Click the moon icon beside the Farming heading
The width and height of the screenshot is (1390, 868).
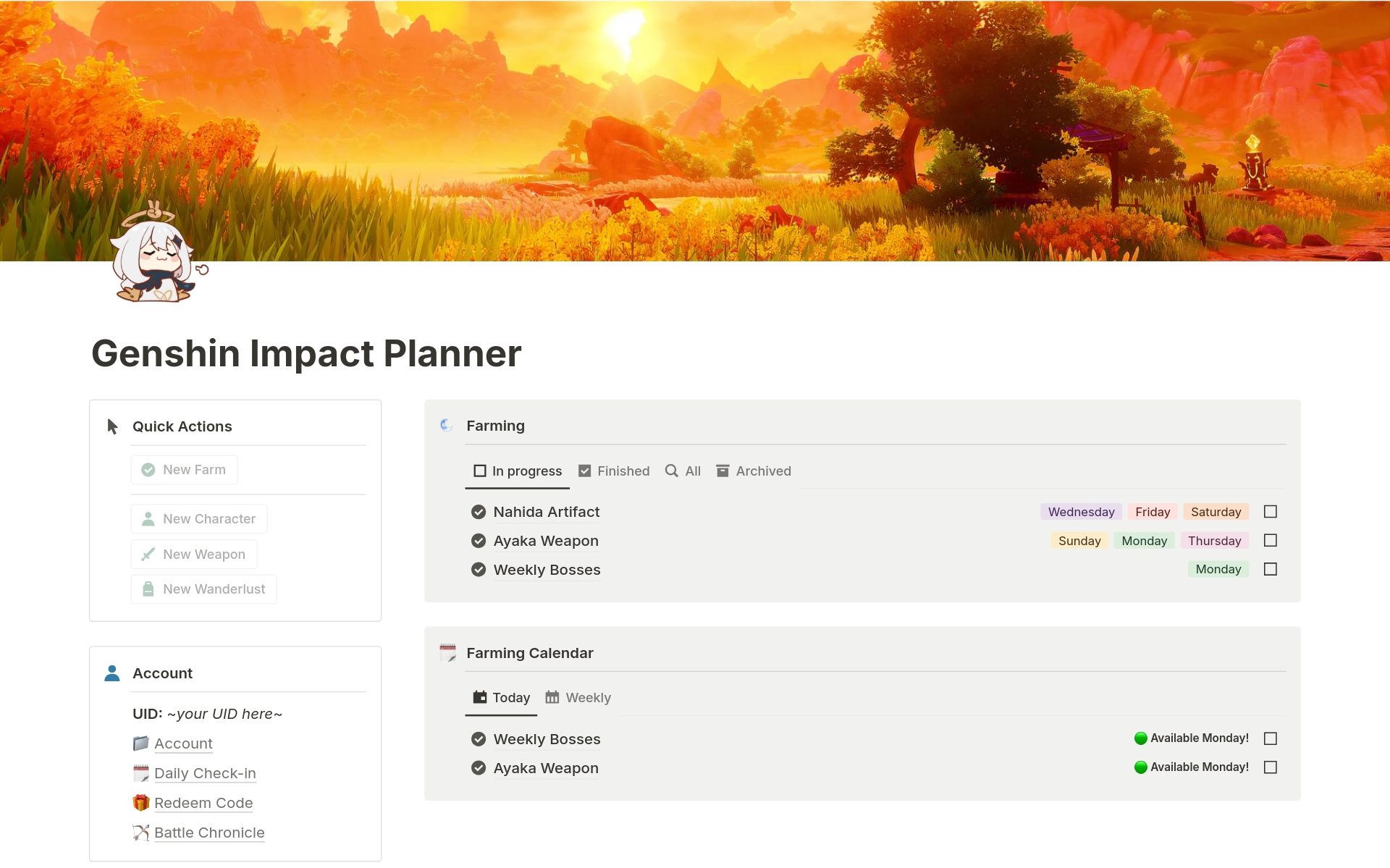pos(446,425)
